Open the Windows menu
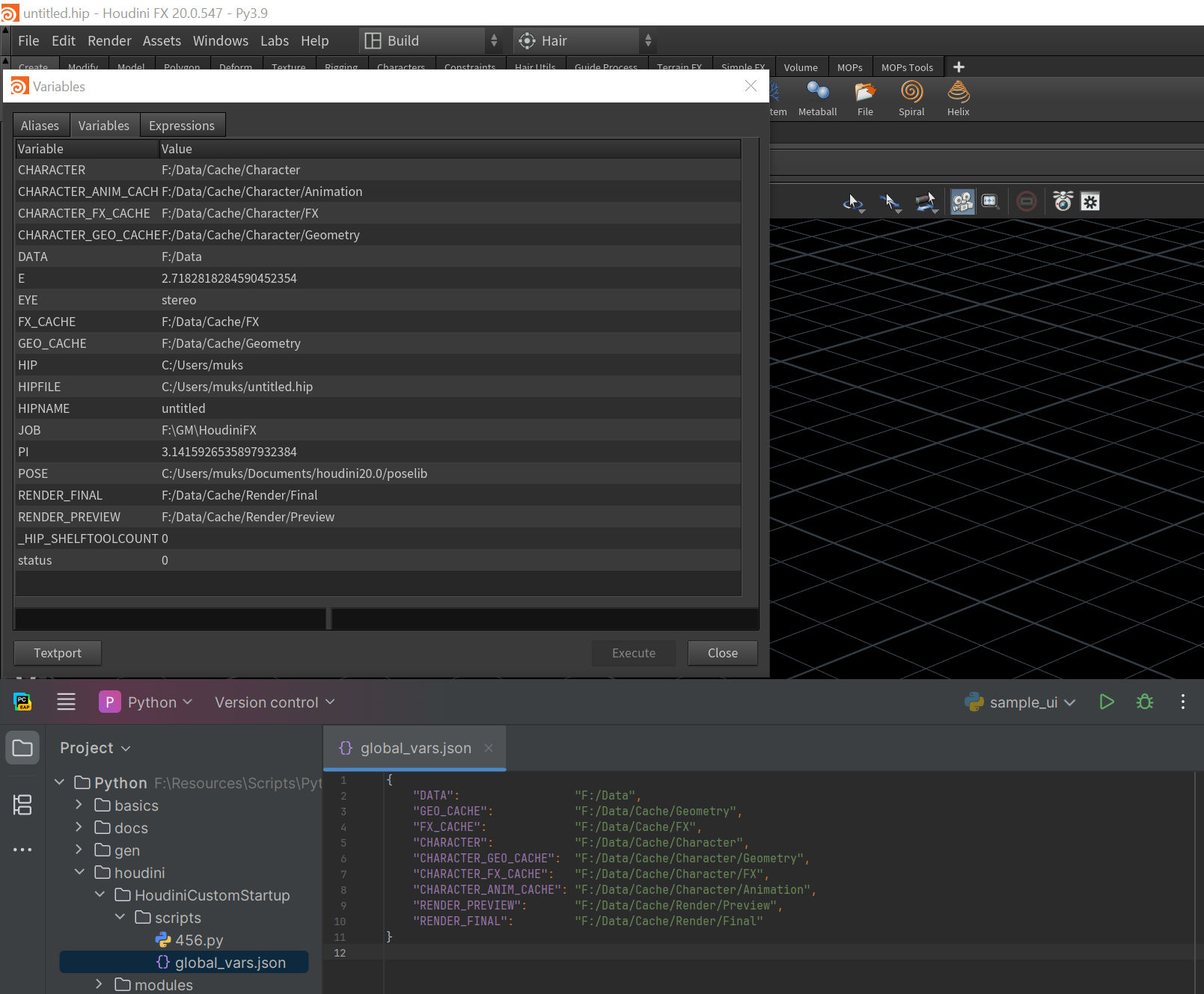The width and height of the screenshot is (1204, 994). 221,41
